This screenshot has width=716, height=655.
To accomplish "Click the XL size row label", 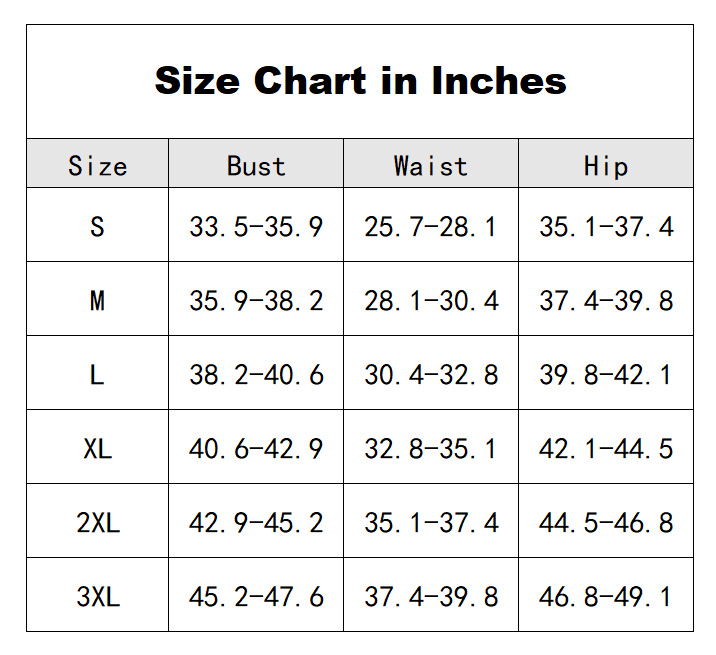I will pyautogui.click(x=98, y=447).
